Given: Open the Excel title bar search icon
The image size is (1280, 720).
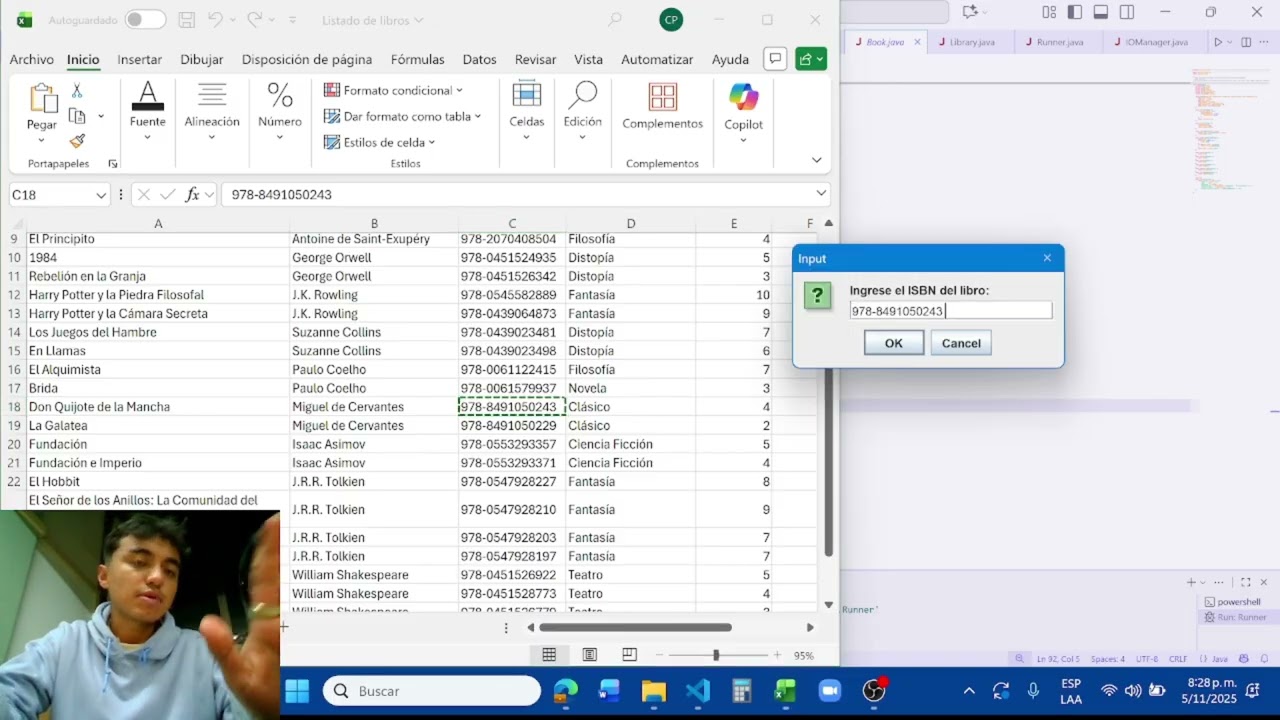Looking at the screenshot, I should 615,20.
